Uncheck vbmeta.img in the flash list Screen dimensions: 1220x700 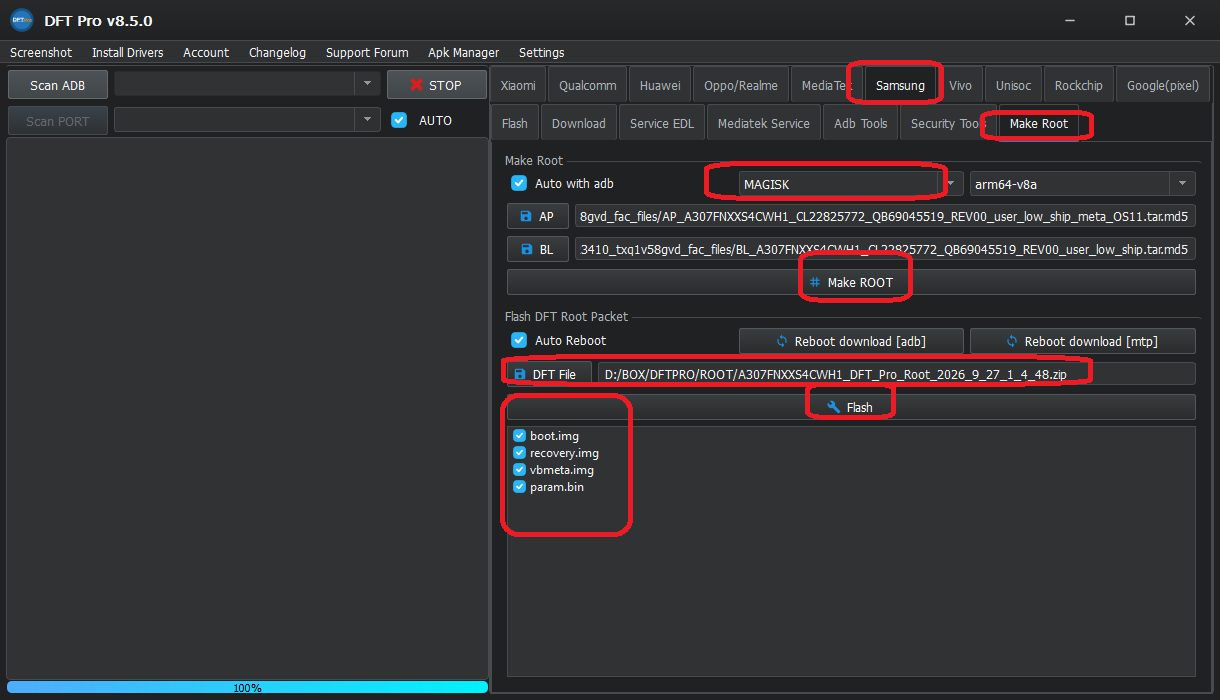pos(520,470)
